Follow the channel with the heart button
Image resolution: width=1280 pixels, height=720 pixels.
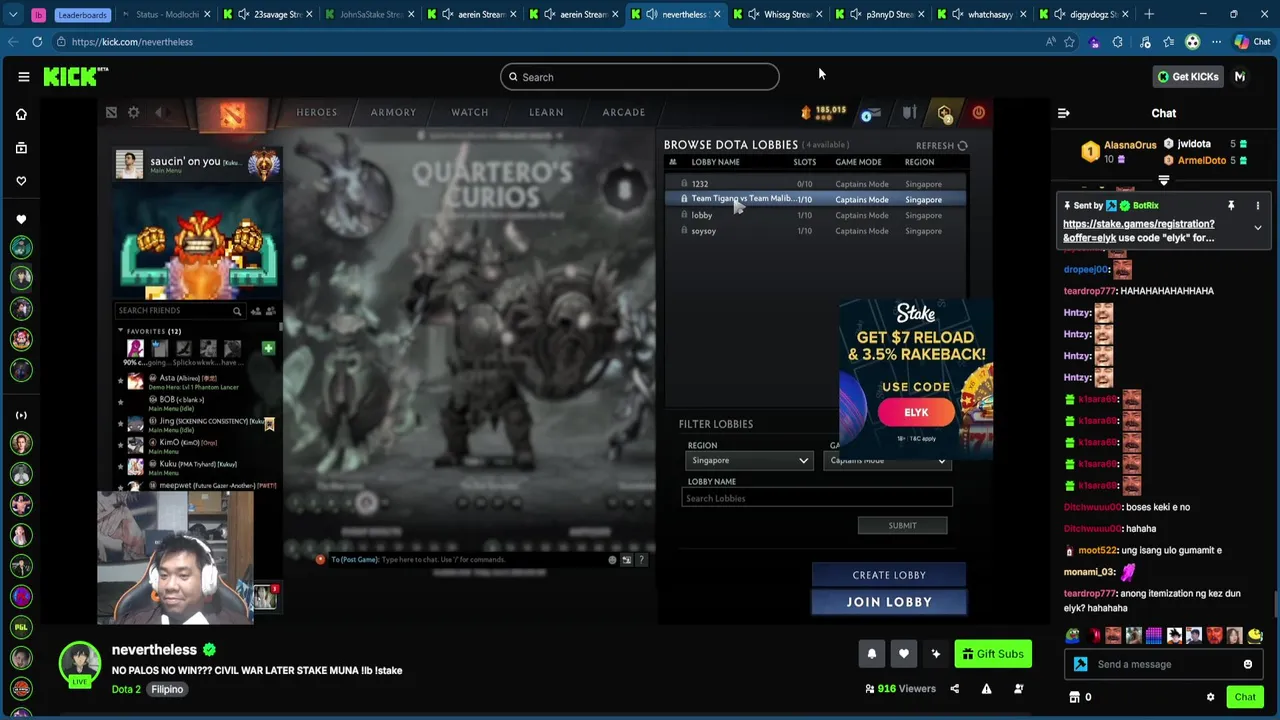click(x=903, y=654)
